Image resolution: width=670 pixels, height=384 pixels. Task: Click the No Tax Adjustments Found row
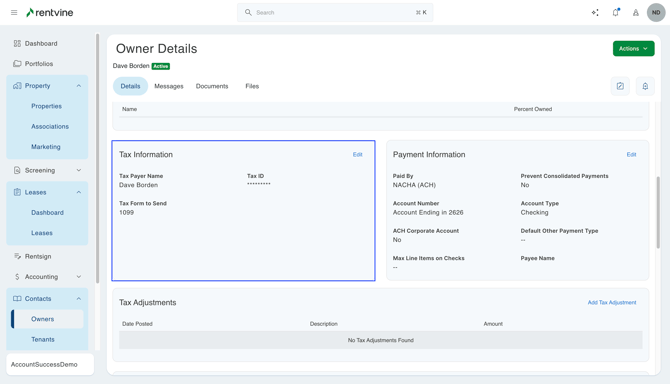[x=381, y=340]
